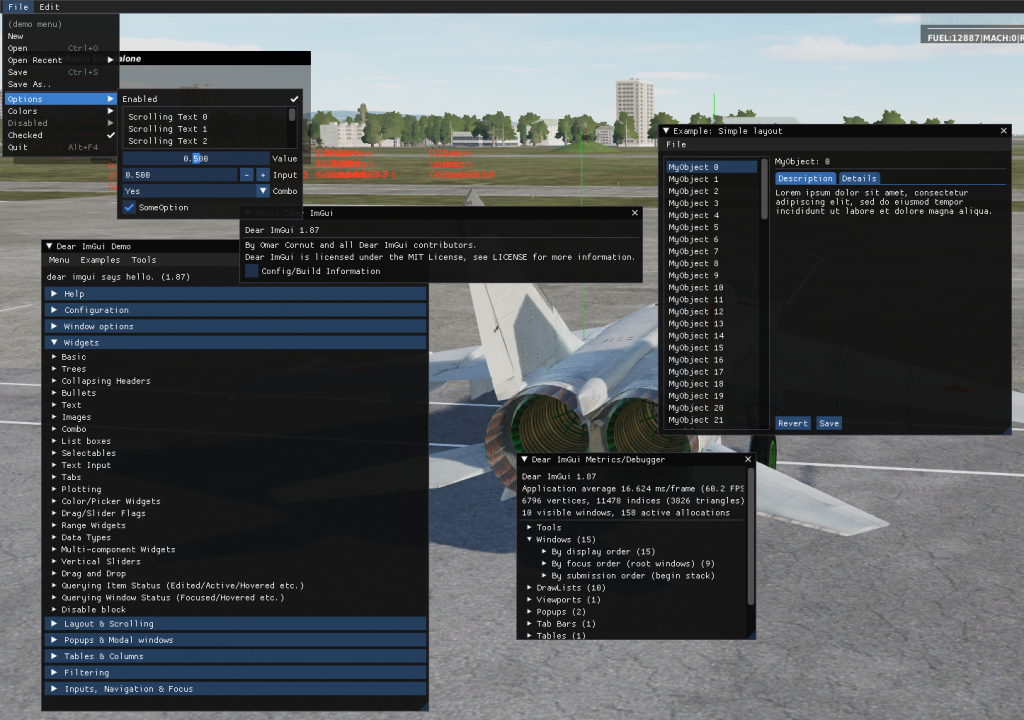Increase Input value with plus button

pos(263,175)
